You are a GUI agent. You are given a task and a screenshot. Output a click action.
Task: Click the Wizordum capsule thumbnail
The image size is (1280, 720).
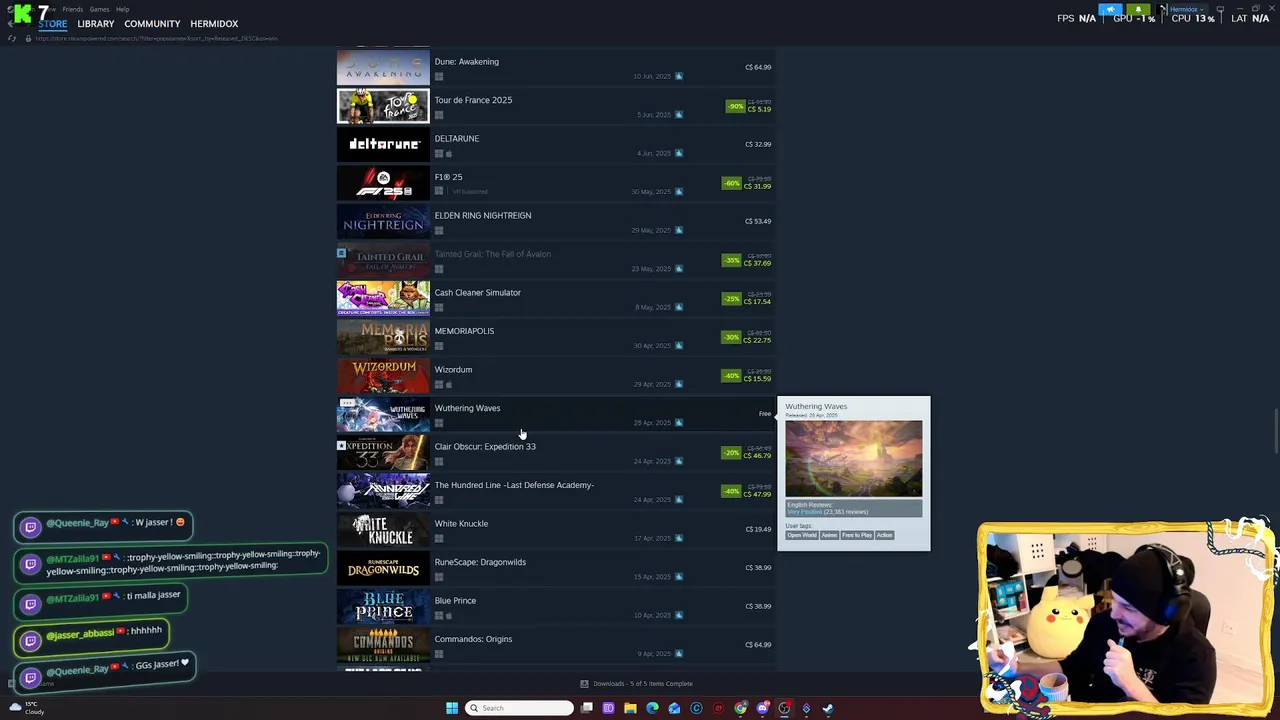pyautogui.click(x=383, y=376)
